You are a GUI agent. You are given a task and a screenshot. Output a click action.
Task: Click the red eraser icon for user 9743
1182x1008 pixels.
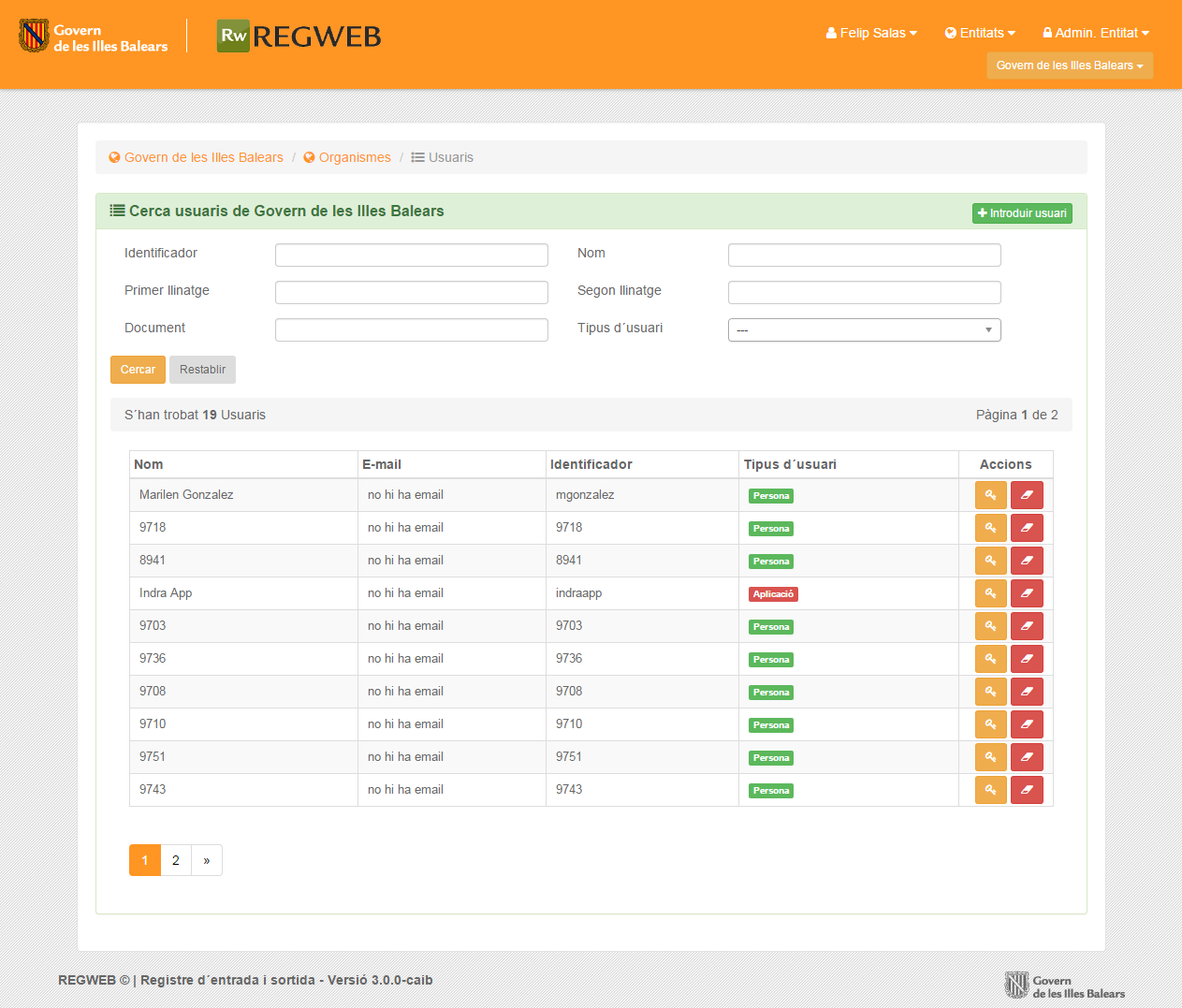[x=1027, y=790]
